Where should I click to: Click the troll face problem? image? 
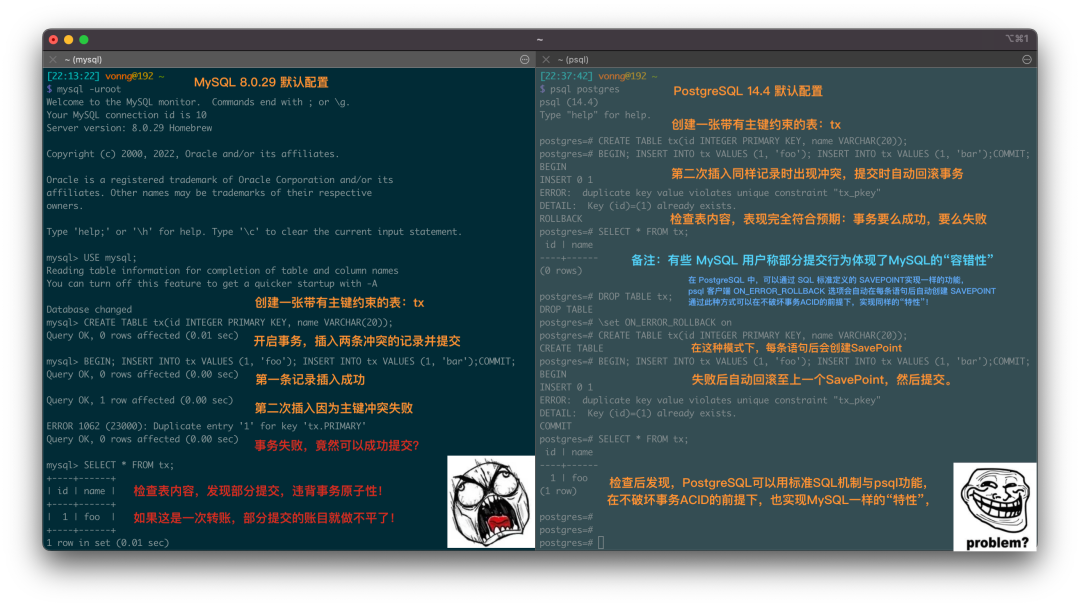coord(995,506)
